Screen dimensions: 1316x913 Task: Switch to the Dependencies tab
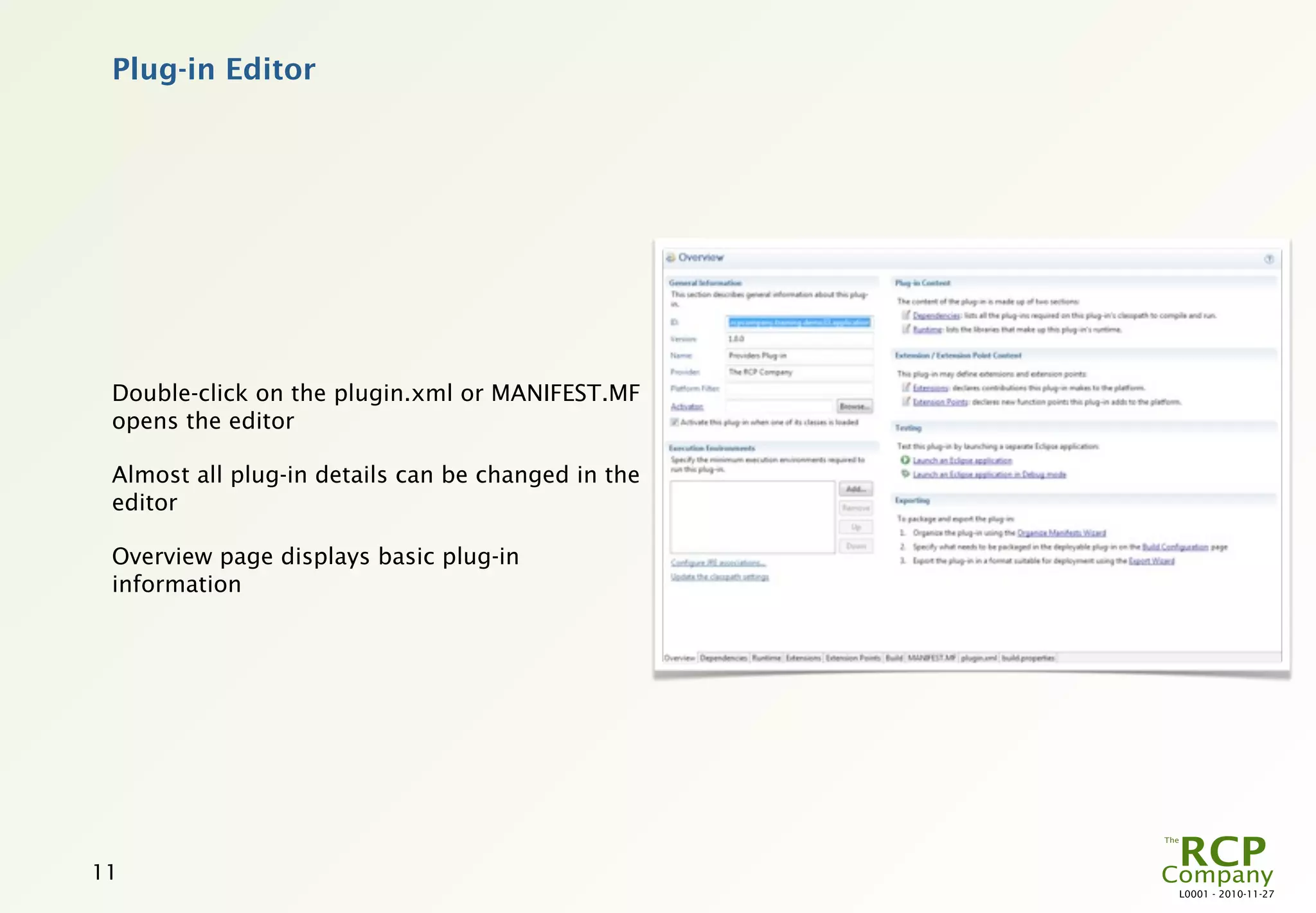pos(724,658)
